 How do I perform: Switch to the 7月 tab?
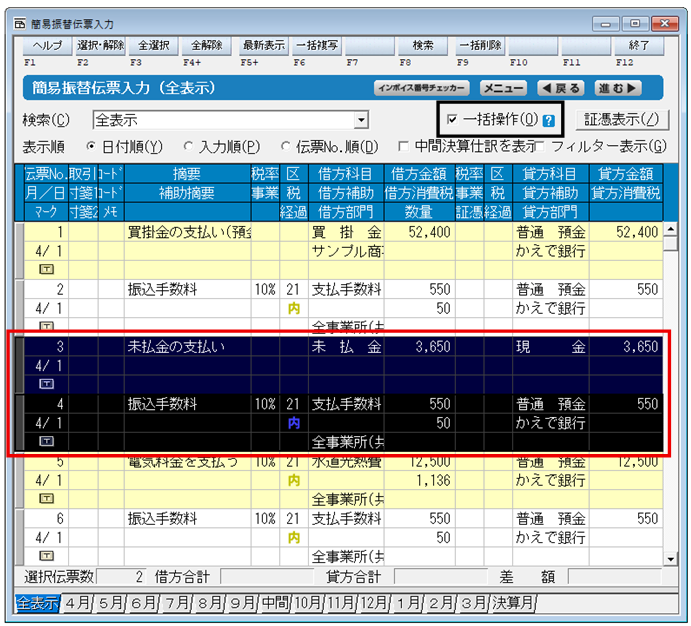[x=176, y=603]
